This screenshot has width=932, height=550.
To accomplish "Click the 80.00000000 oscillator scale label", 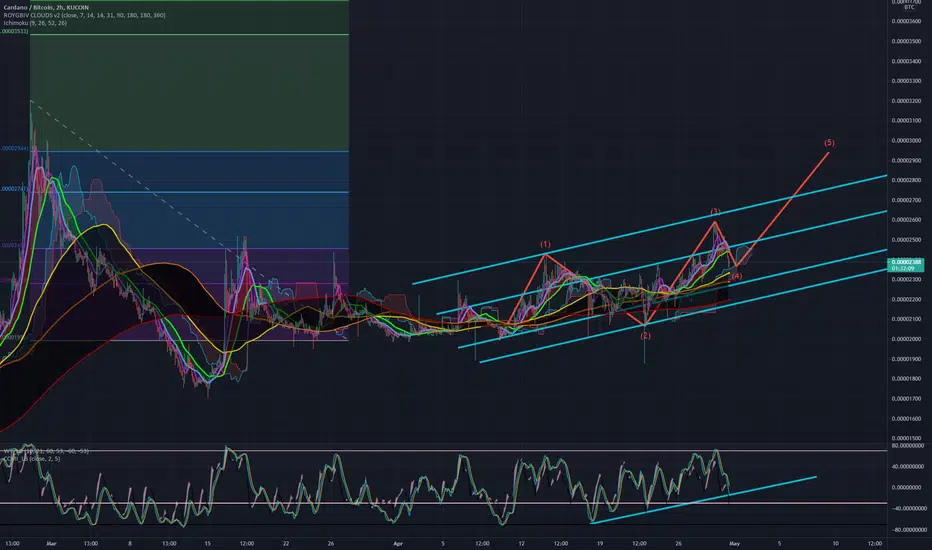I will [x=908, y=445].
